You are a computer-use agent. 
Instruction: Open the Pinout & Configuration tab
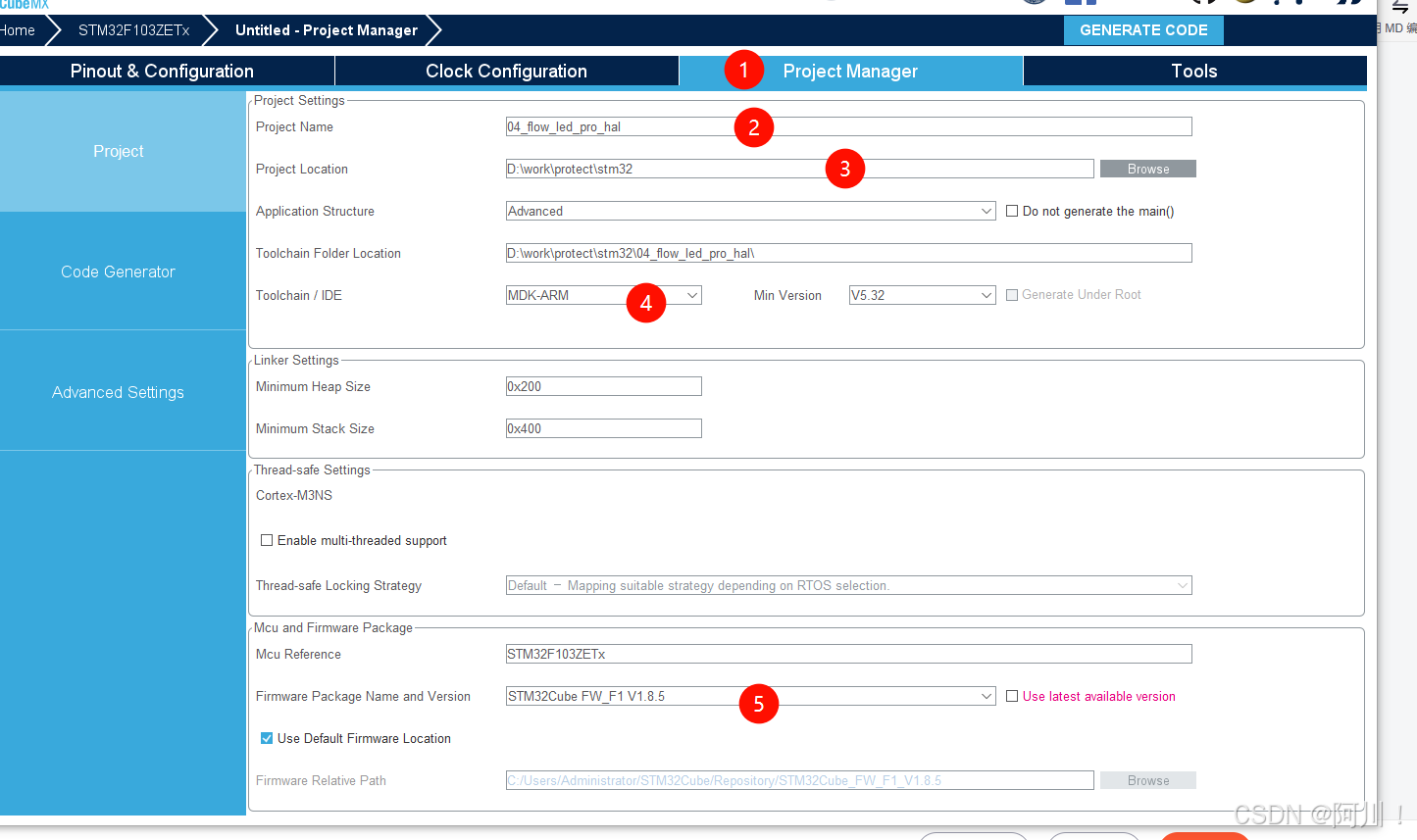[162, 71]
